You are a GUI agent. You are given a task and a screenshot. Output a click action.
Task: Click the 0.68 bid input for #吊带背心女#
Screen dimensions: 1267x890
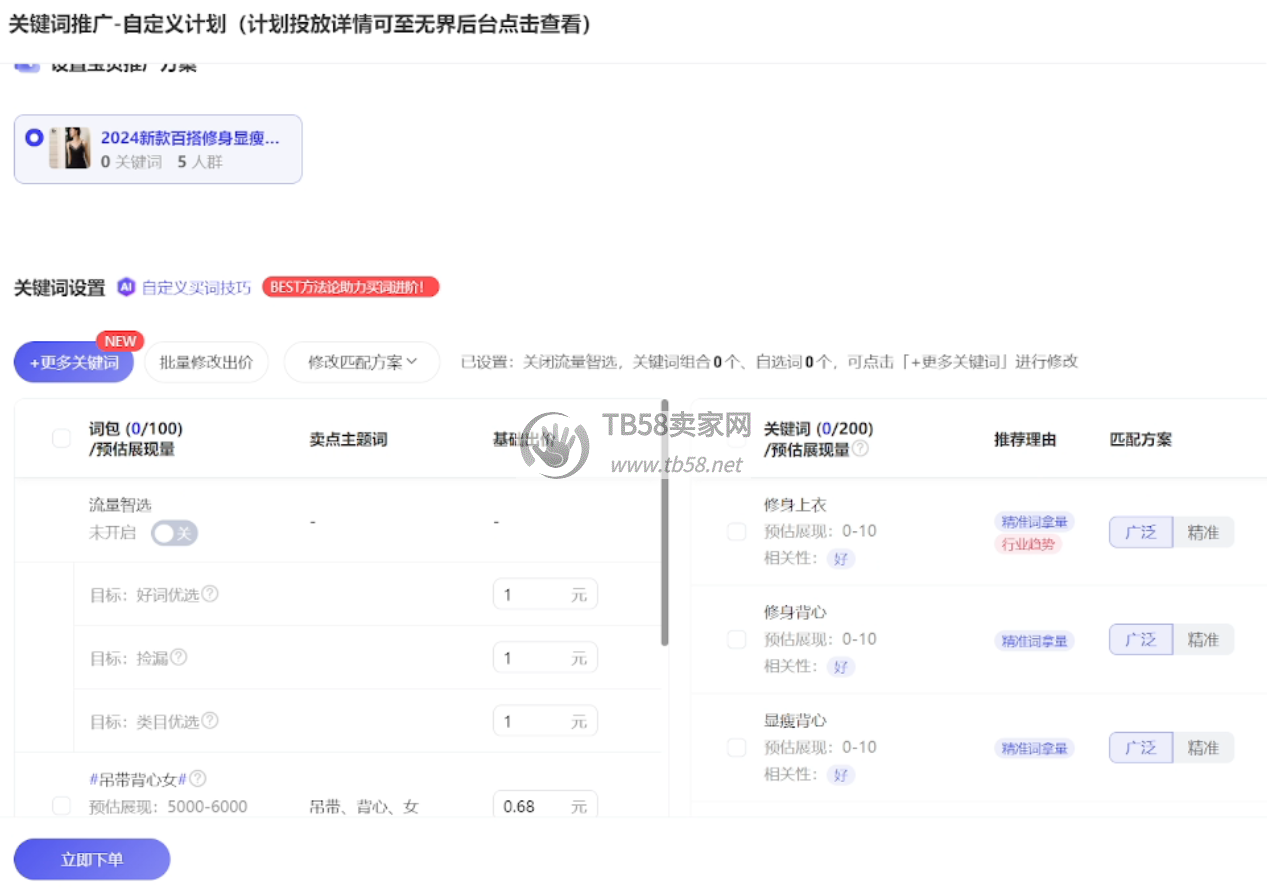point(545,804)
